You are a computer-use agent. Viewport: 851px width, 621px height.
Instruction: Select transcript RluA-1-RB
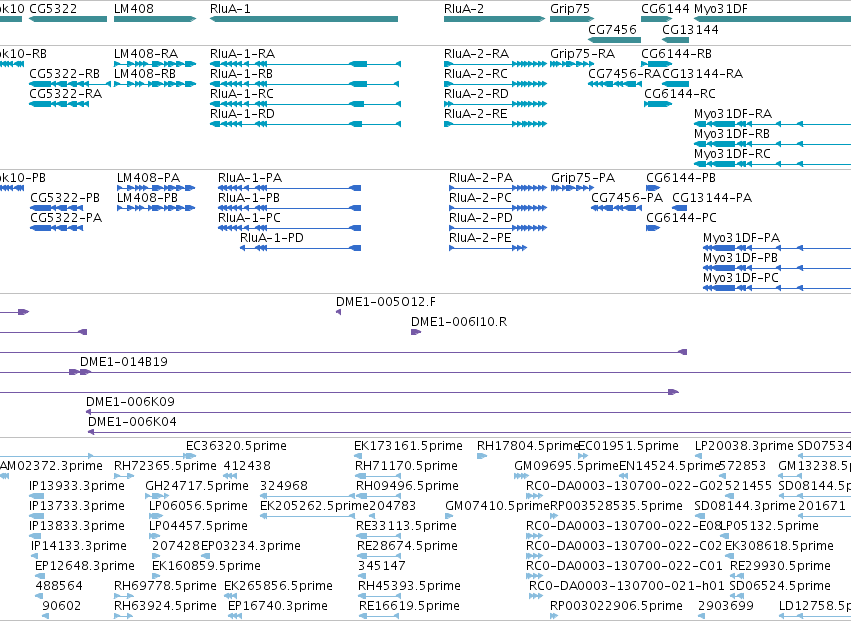click(306, 84)
